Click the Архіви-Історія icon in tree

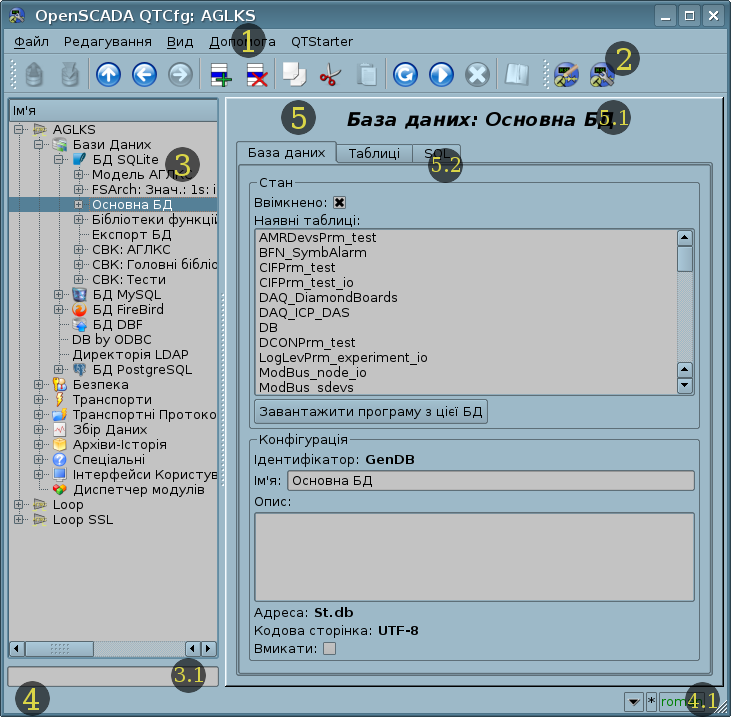pos(60,445)
